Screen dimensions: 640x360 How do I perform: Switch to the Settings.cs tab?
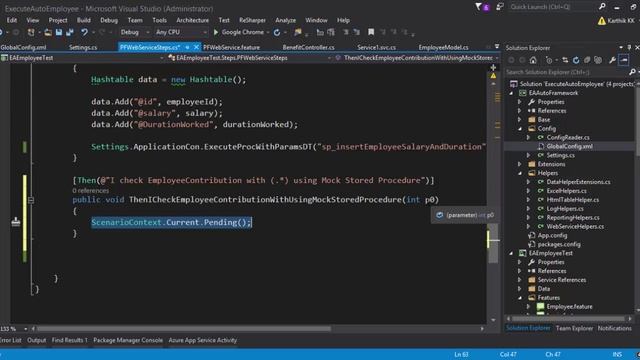pyautogui.click(x=83, y=47)
